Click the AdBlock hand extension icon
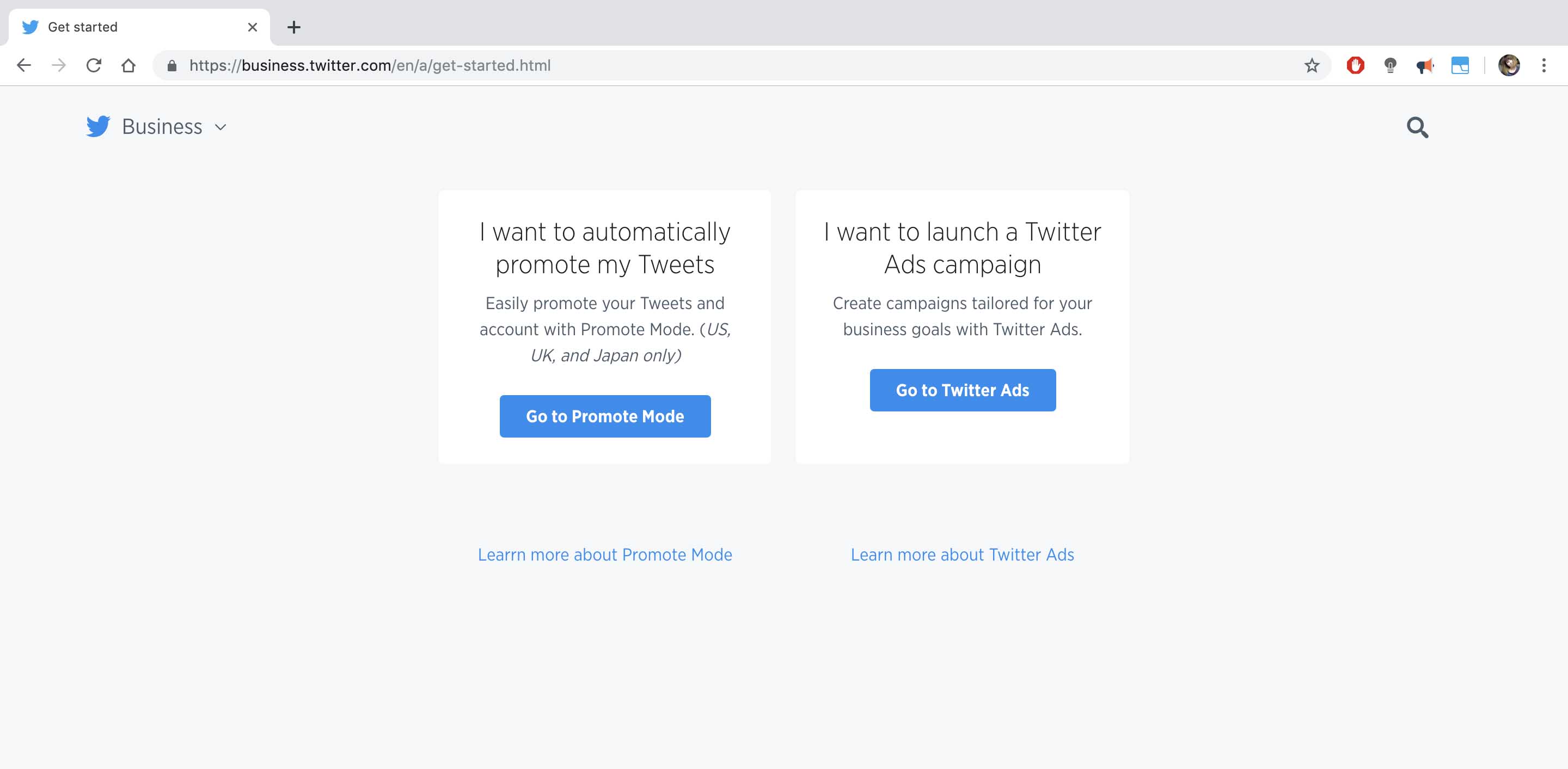 [1356, 65]
